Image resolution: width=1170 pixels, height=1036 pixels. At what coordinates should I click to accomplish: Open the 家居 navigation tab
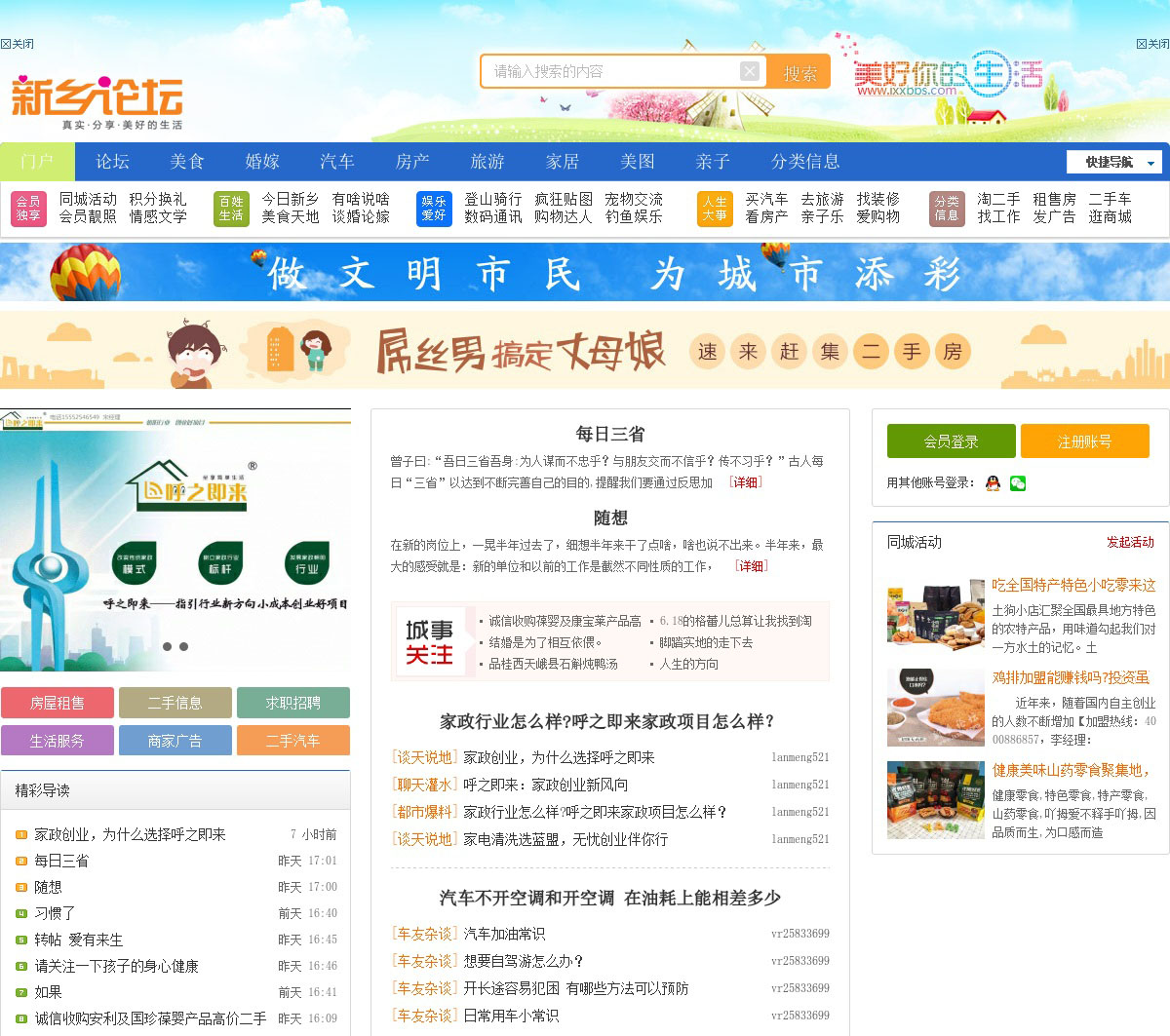[563, 162]
